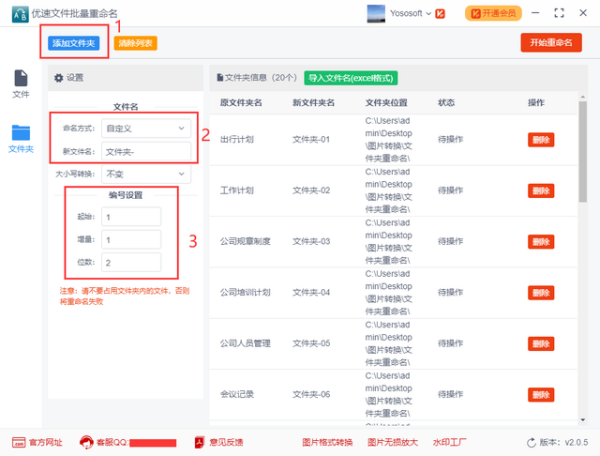Image resolution: width=600 pixels, height=456 pixels.
Task: Expand the 命名方式 dropdown
Action: (147, 128)
